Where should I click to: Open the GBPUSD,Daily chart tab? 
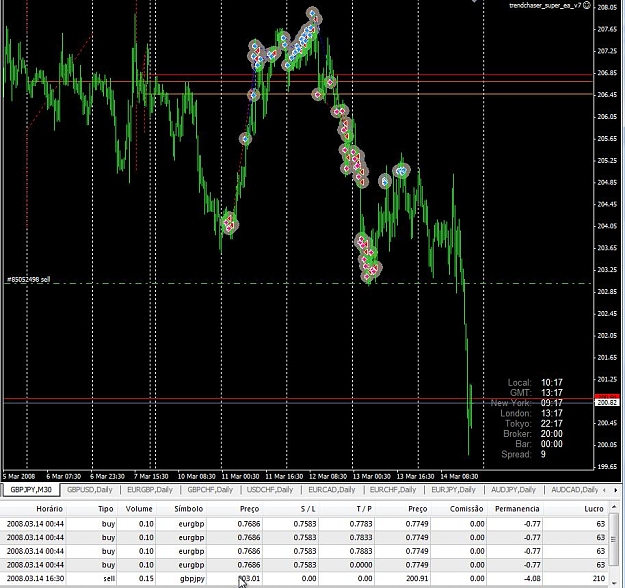[90, 490]
